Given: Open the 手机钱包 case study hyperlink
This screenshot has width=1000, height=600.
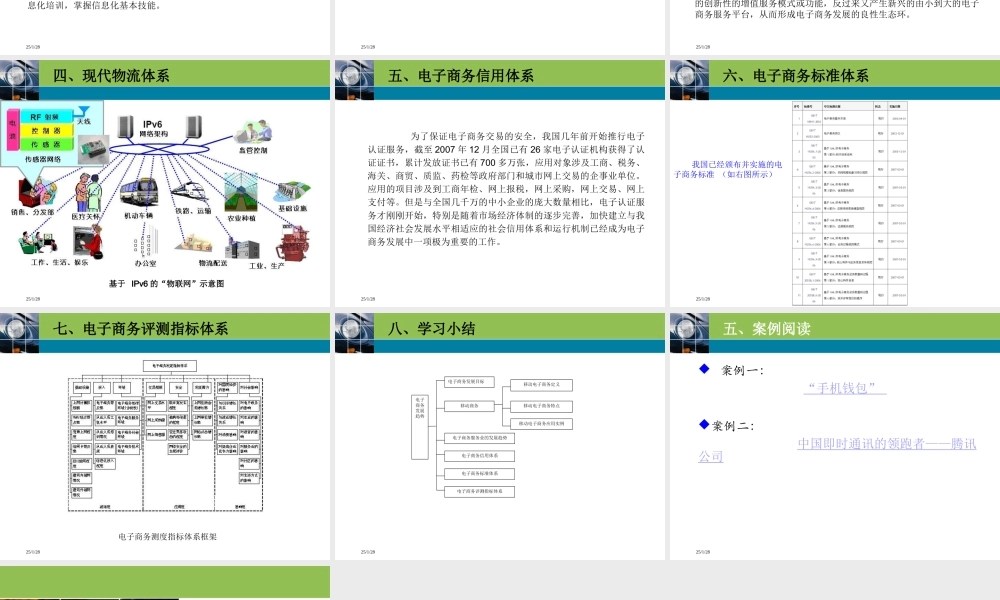Looking at the screenshot, I should 843,388.
